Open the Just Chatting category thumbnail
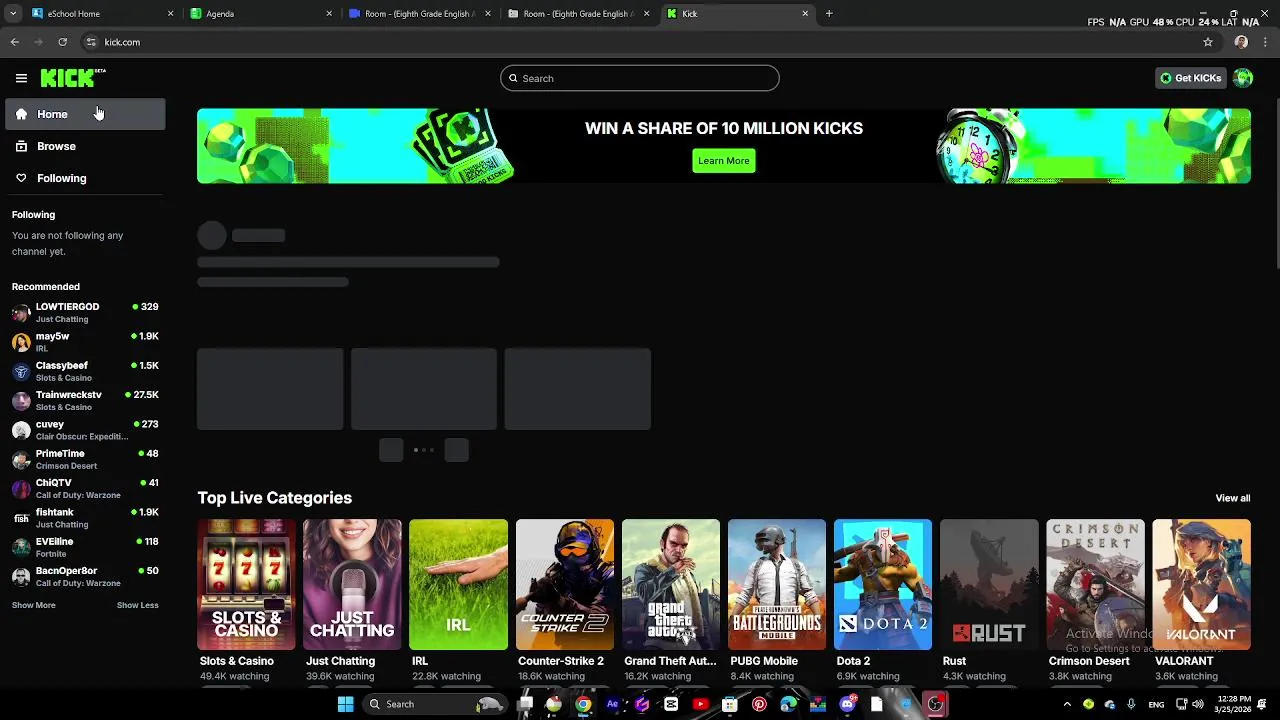This screenshot has width=1280, height=720. (x=352, y=584)
